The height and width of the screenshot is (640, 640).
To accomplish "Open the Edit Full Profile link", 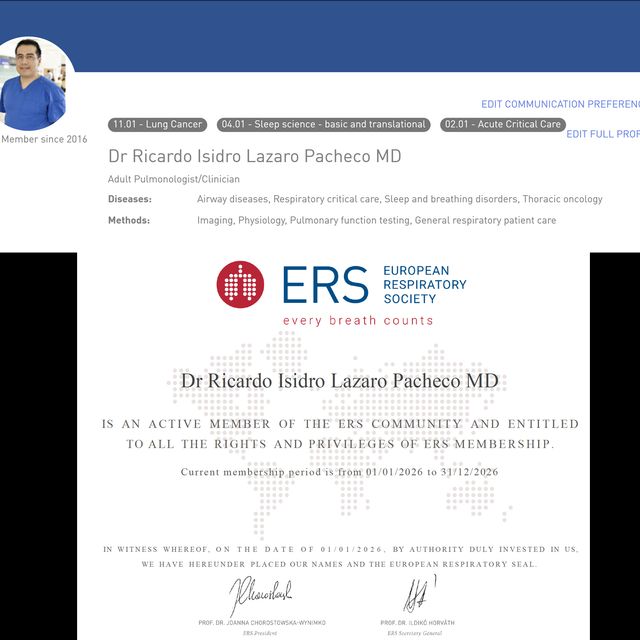I will click(x=603, y=134).
